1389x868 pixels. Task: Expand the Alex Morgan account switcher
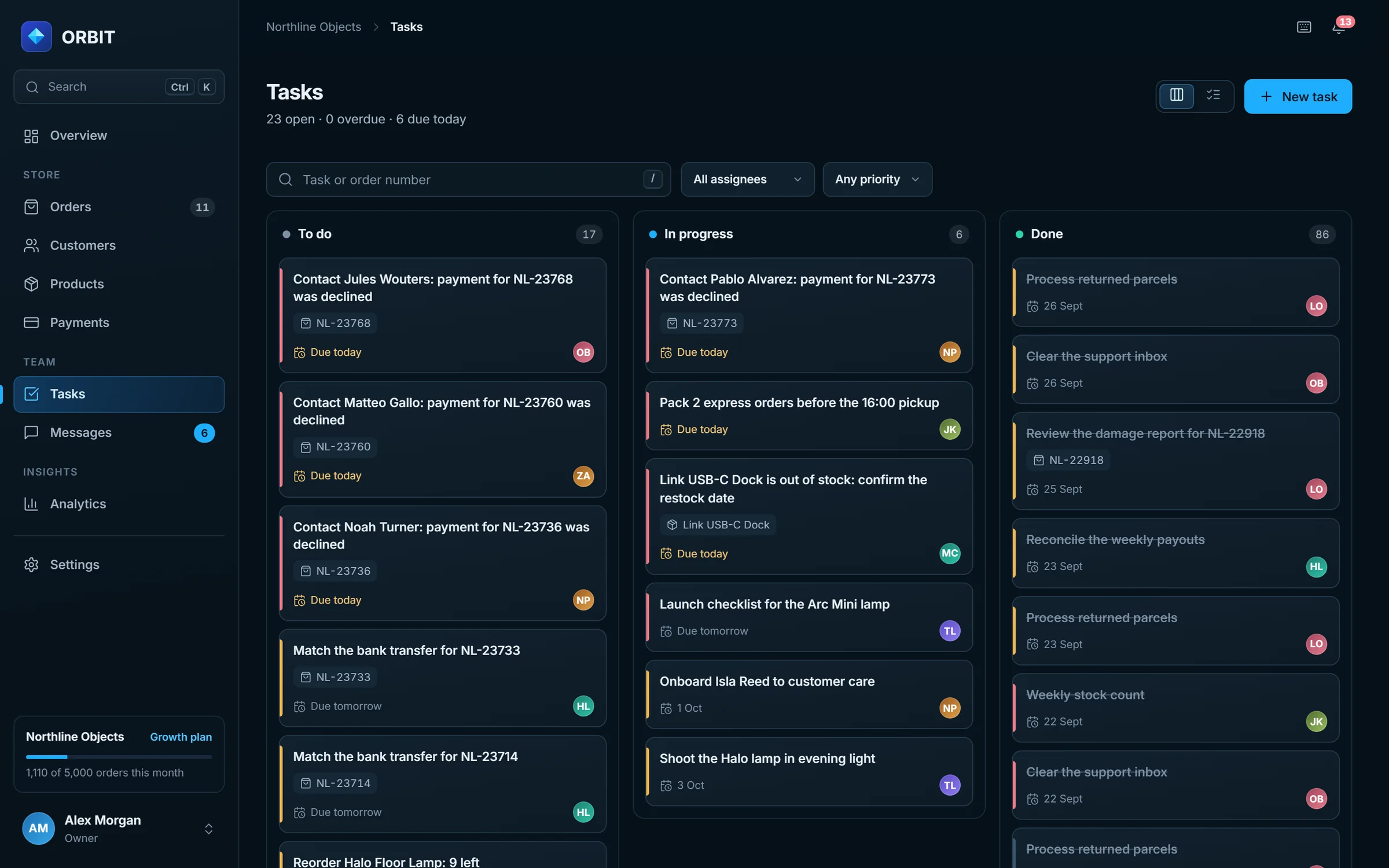(209, 829)
